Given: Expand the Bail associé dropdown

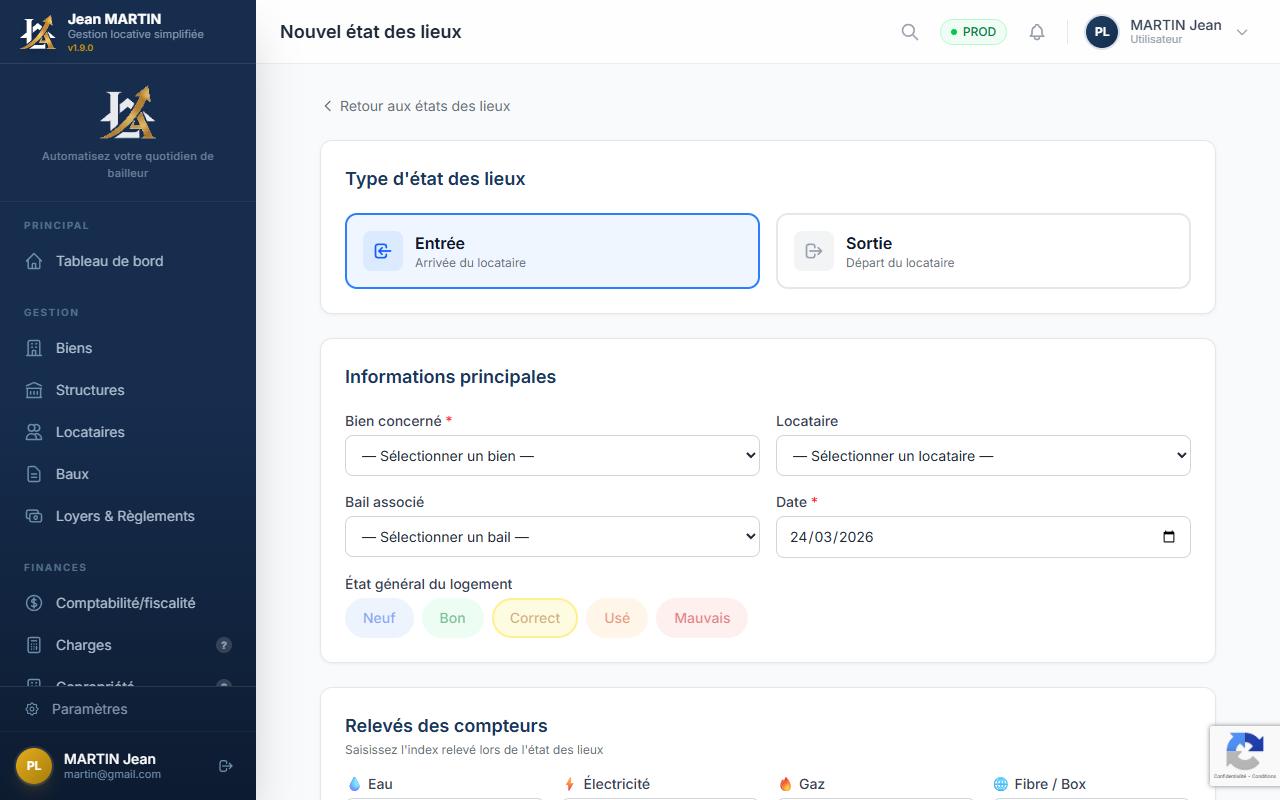Looking at the screenshot, I should (552, 537).
